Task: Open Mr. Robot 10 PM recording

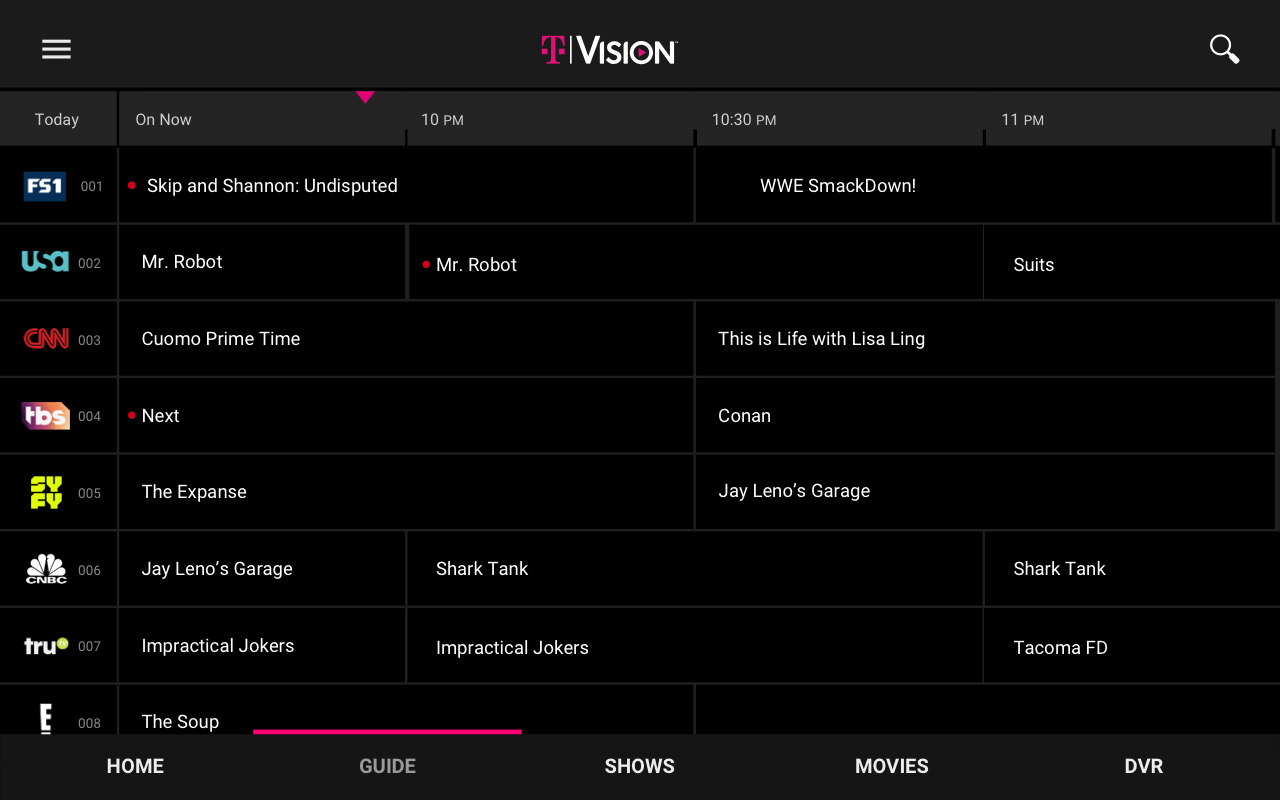Action: pos(695,262)
